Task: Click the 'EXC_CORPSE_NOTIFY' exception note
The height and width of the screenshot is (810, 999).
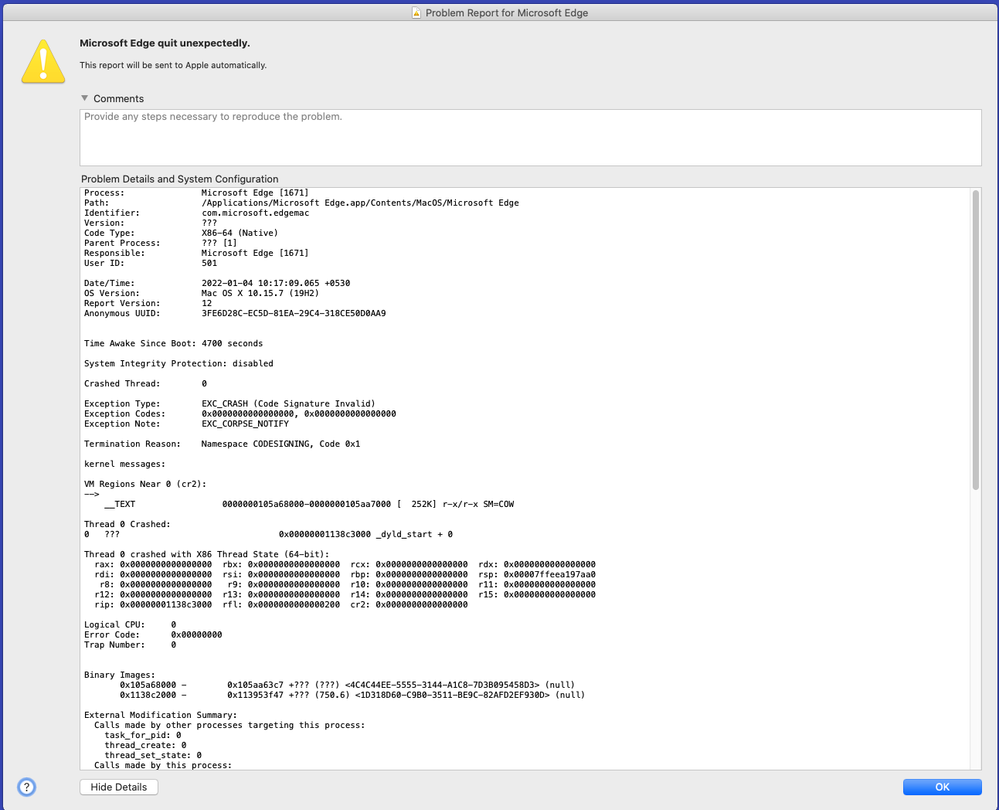Action: point(245,424)
